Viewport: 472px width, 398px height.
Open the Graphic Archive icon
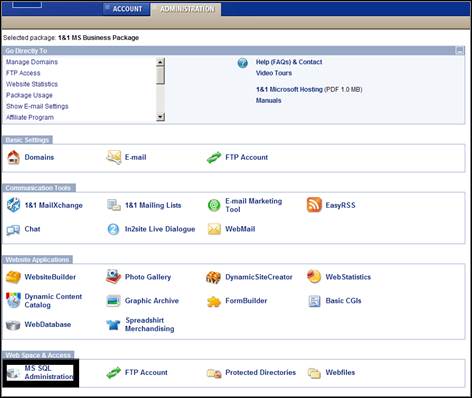pos(113,301)
